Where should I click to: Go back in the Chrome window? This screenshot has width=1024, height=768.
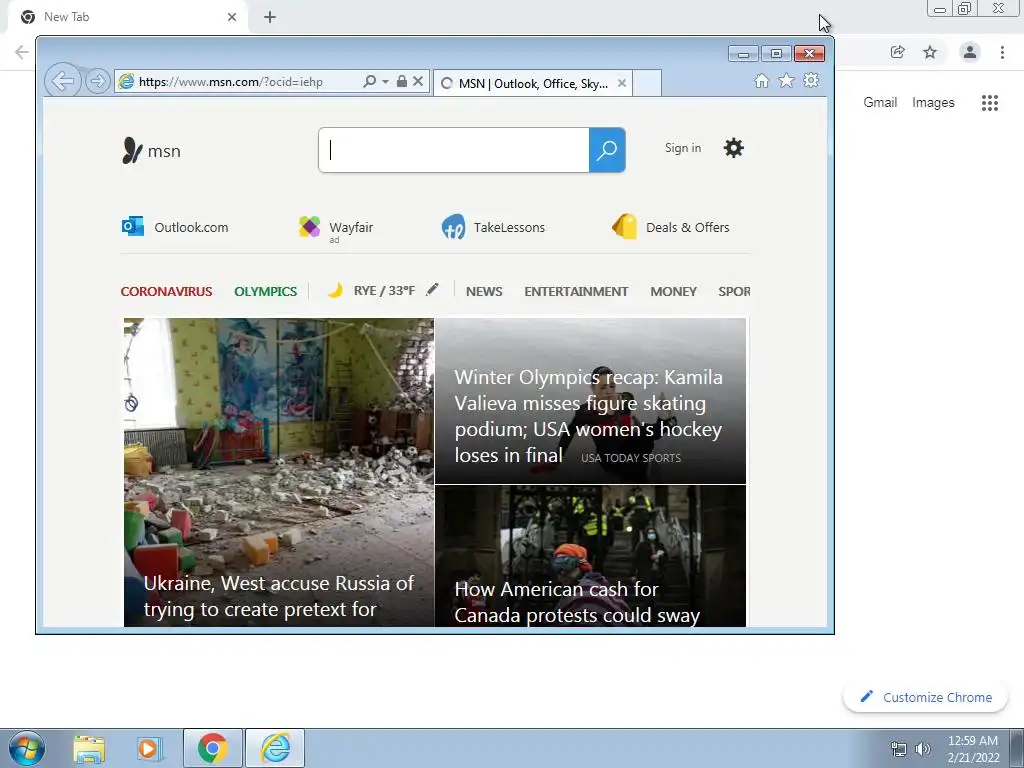click(x=22, y=52)
